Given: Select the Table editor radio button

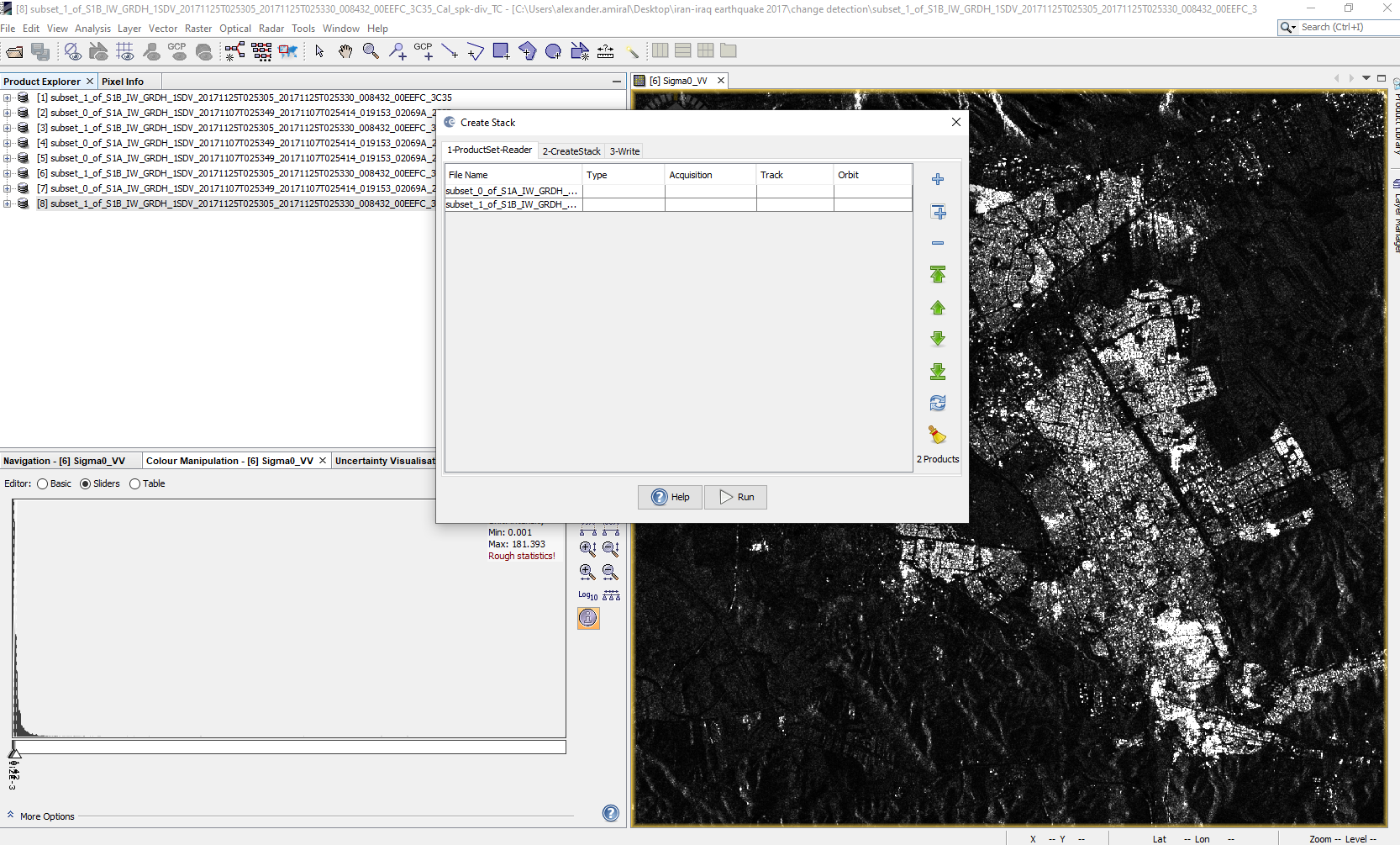Looking at the screenshot, I should coord(134,484).
